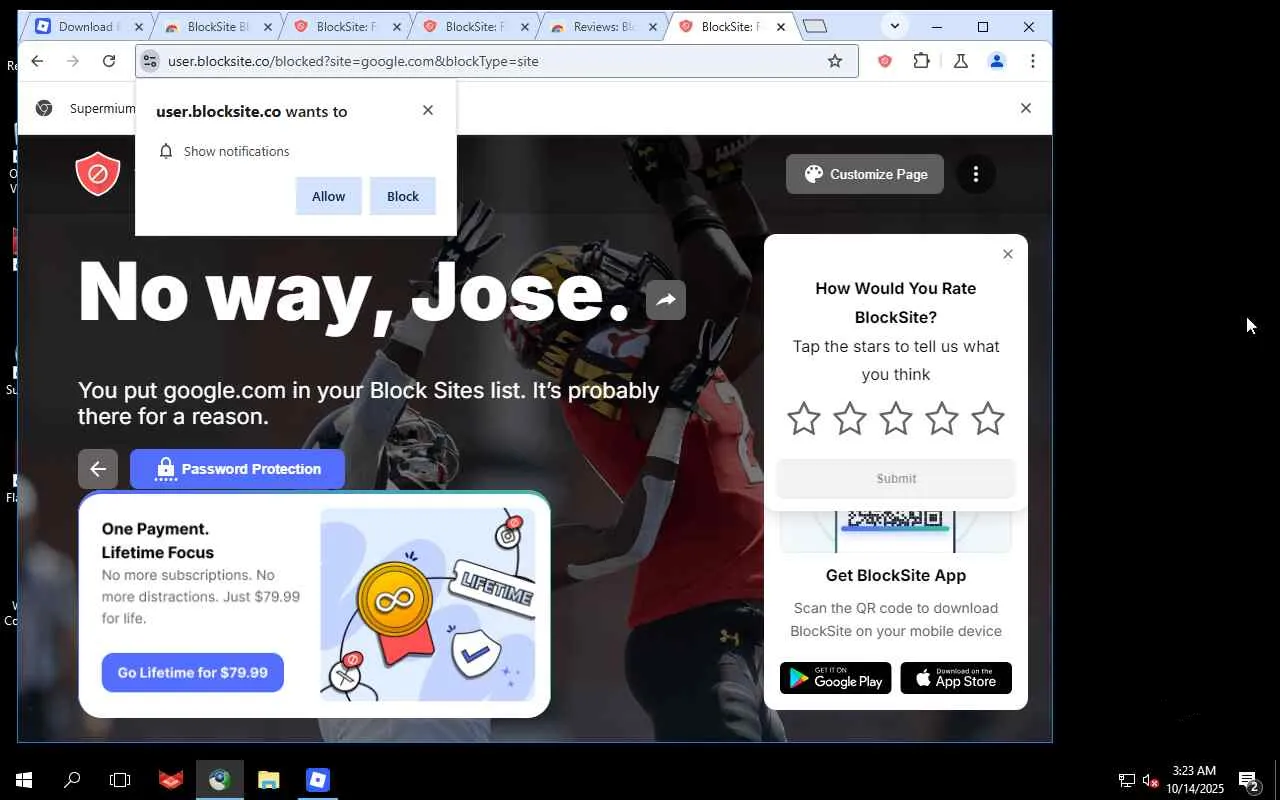Rate BlockSite two stars
This screenshot has height=800, width=1280.
[x=850, y=419]
